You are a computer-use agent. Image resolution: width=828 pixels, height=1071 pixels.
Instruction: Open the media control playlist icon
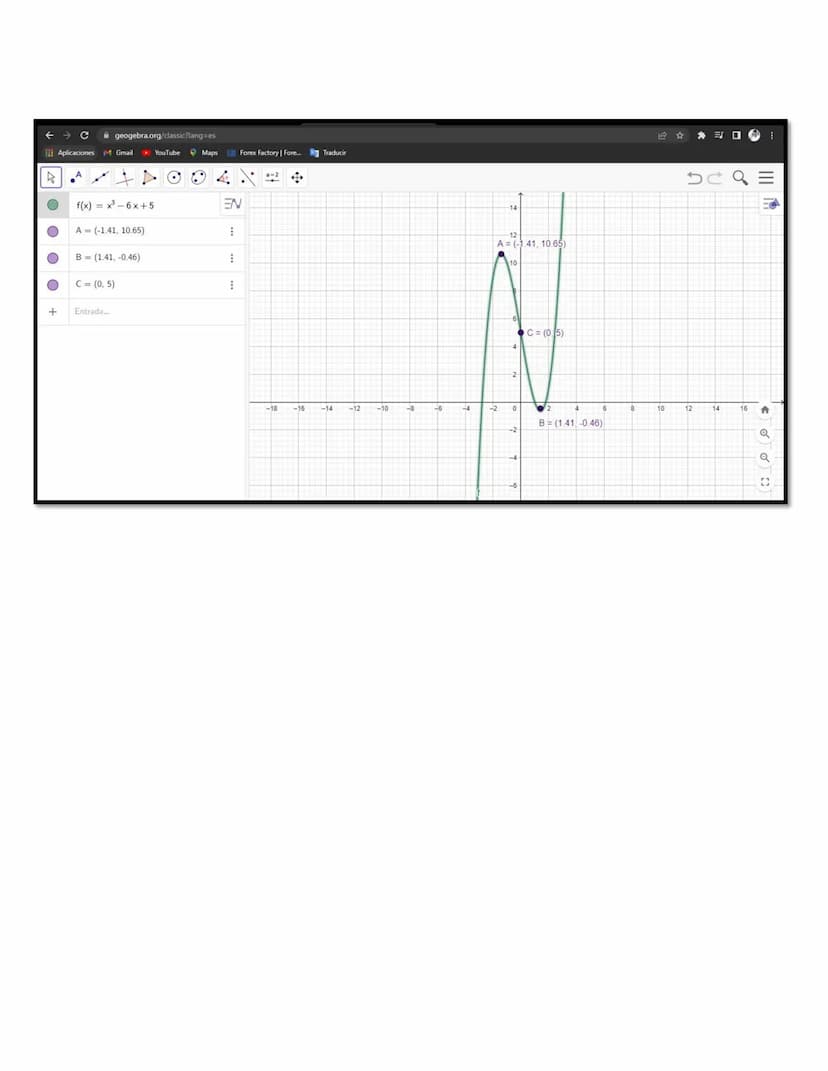(719, 135)
